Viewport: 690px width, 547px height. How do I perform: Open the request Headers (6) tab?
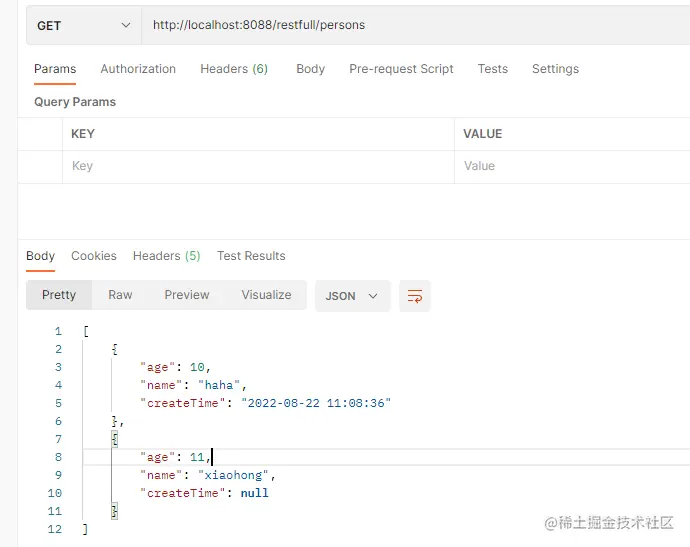234,69
